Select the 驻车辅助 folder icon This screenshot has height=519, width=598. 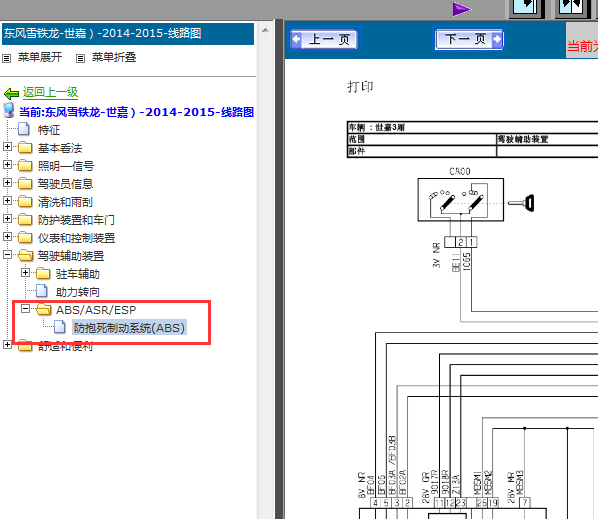(x=43, y=273)
